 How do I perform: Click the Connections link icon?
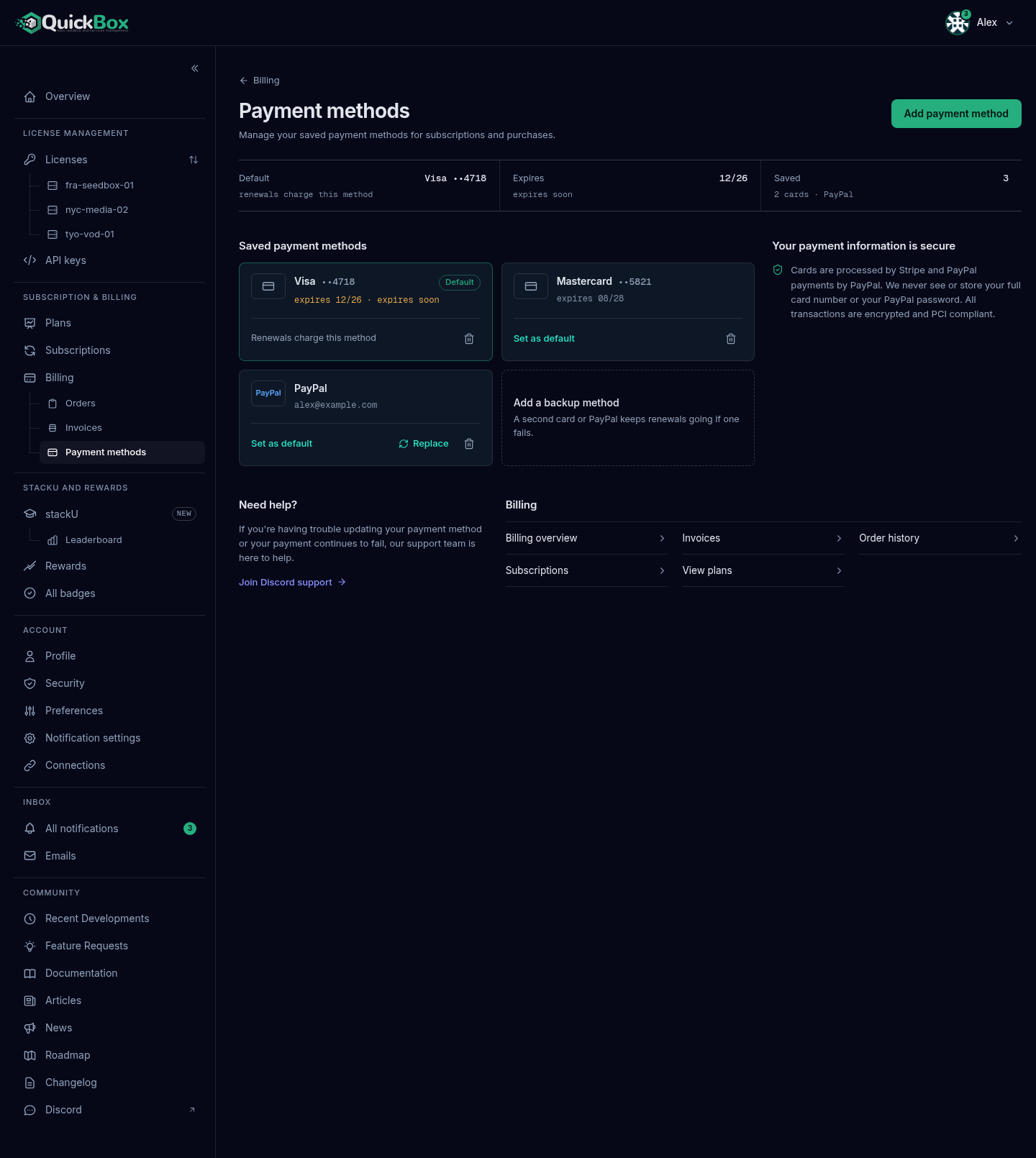point(29,765)
